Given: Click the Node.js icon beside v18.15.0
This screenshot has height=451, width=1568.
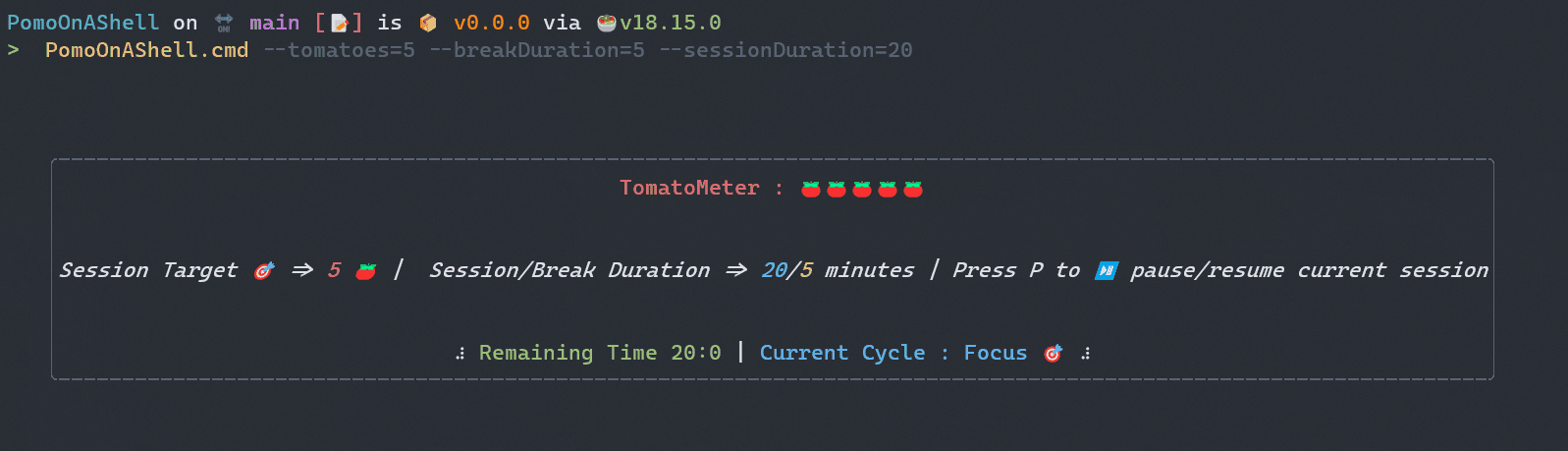Looking at the screenshot, I should 607,23.
